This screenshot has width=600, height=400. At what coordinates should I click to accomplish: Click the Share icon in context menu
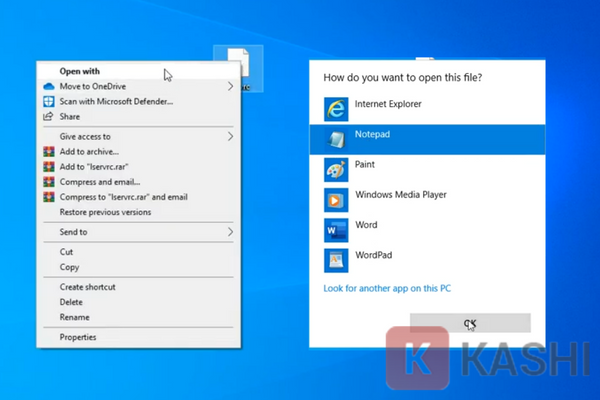pos(47,117)
